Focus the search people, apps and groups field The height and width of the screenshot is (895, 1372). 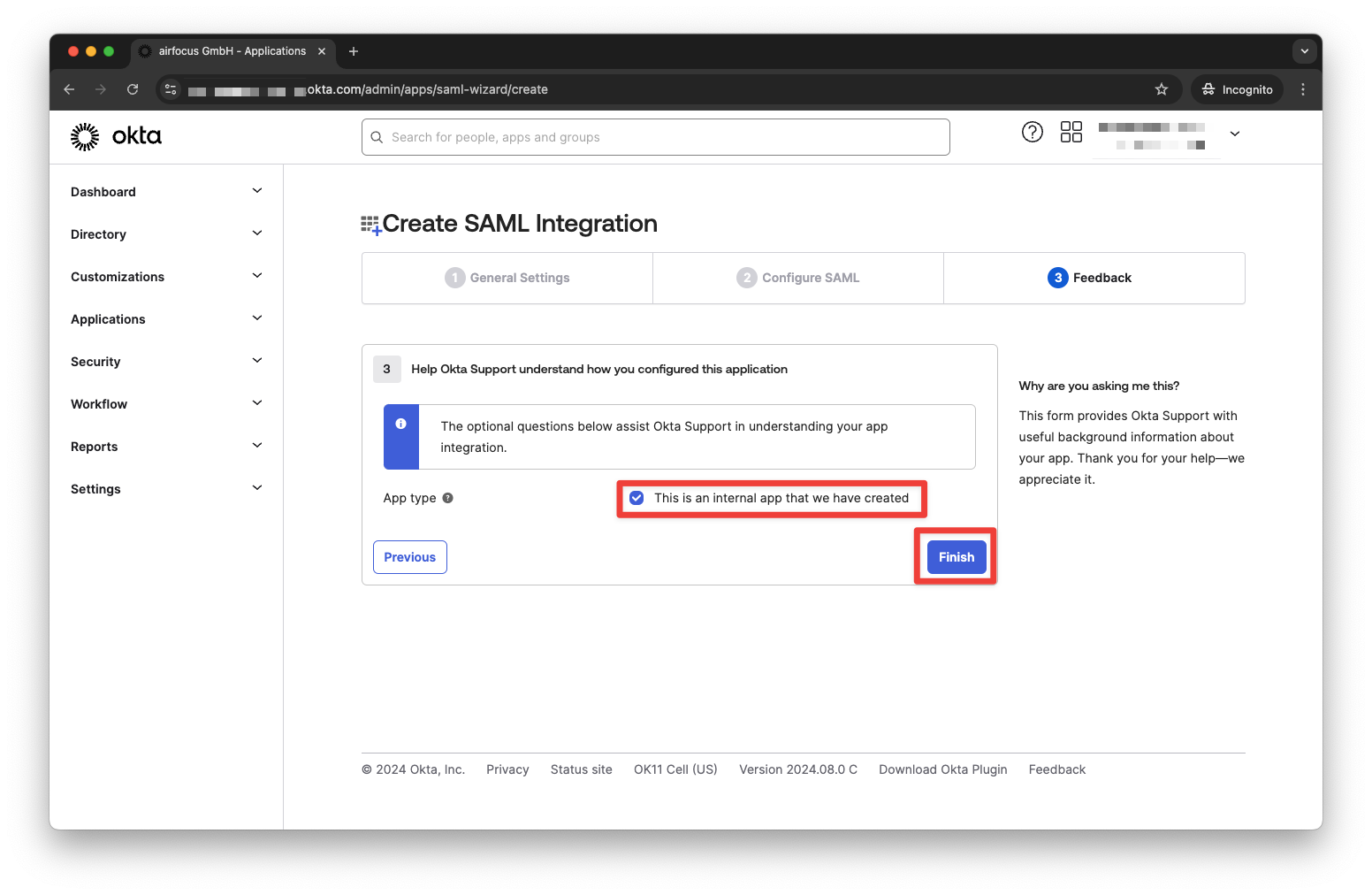656,137
